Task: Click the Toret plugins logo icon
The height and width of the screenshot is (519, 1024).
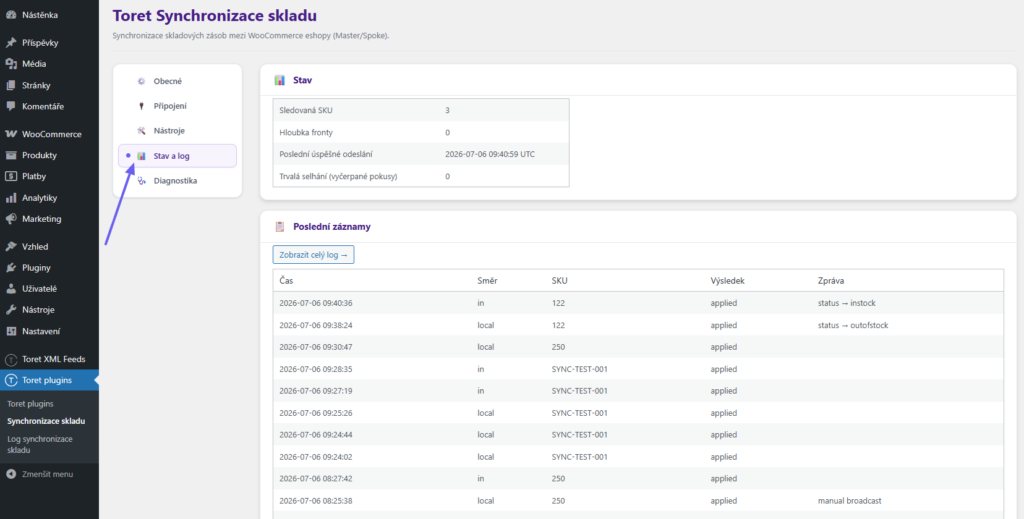Action: pos(10,380)
